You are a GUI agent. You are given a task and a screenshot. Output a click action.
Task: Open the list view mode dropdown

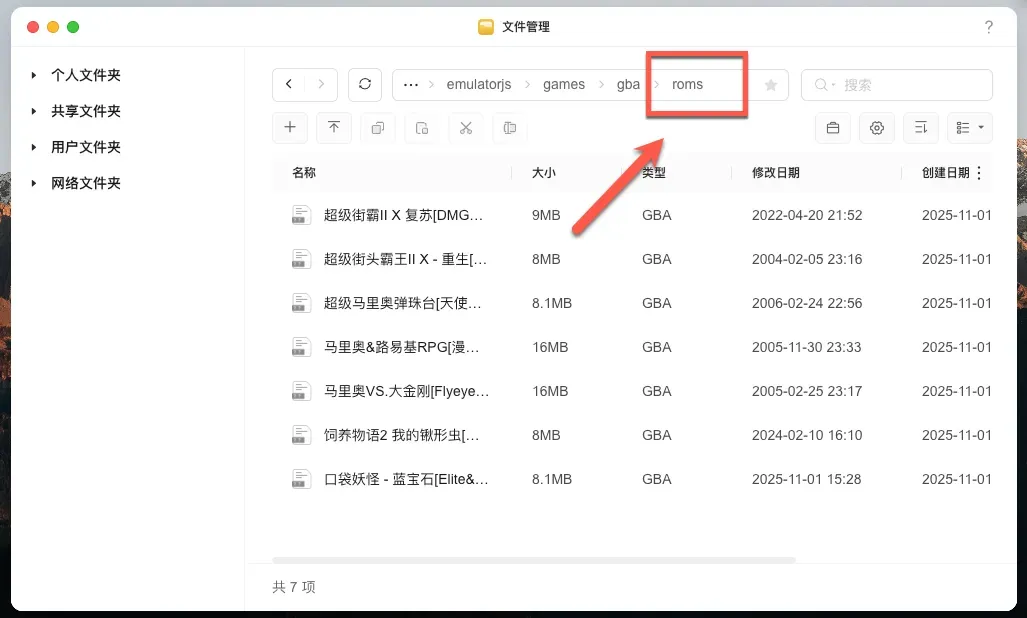pos(969,127)
